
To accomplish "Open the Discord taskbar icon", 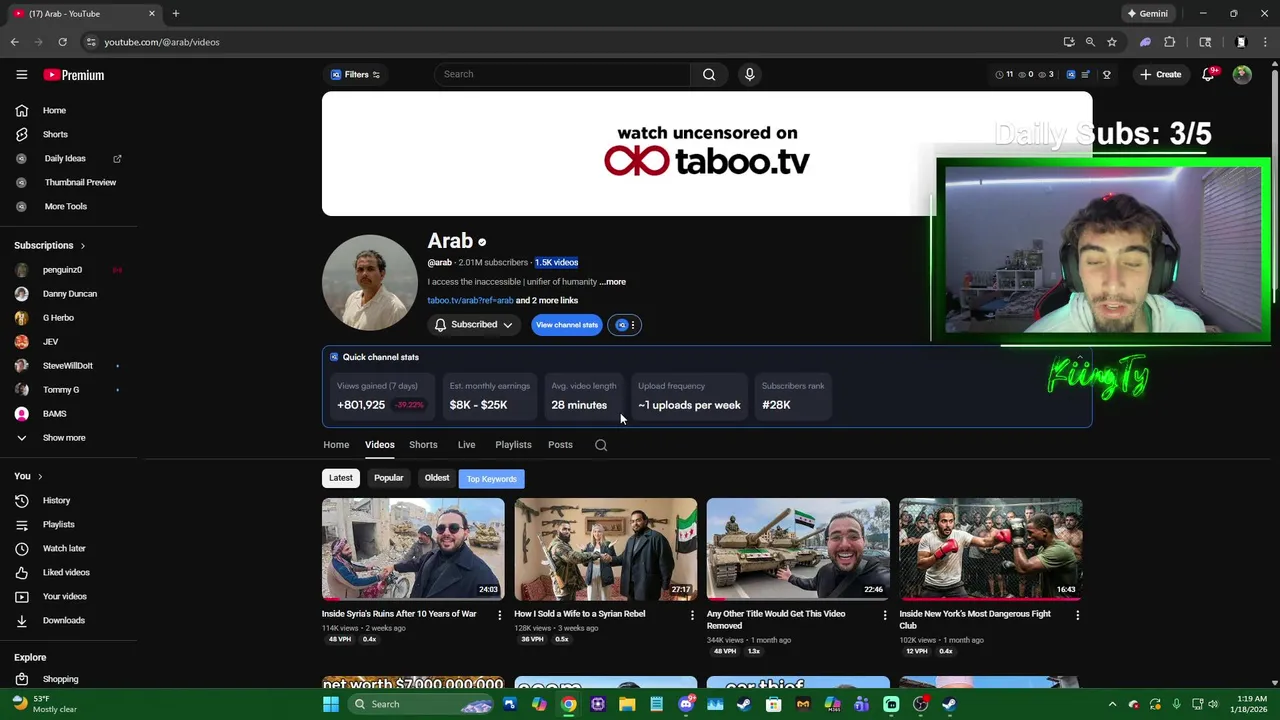I will (x=686, y=704).
